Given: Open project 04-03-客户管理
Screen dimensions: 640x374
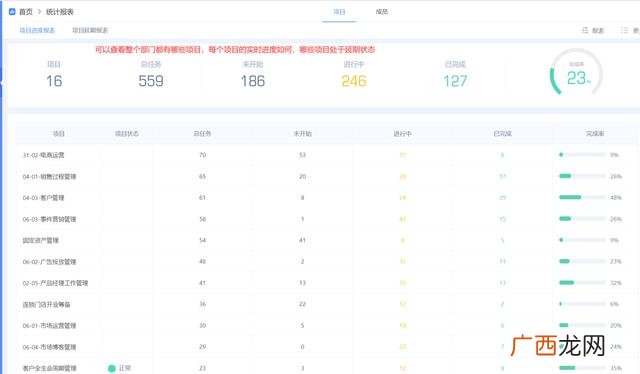Looking at the screenshot, I should [x=43, y=198].
